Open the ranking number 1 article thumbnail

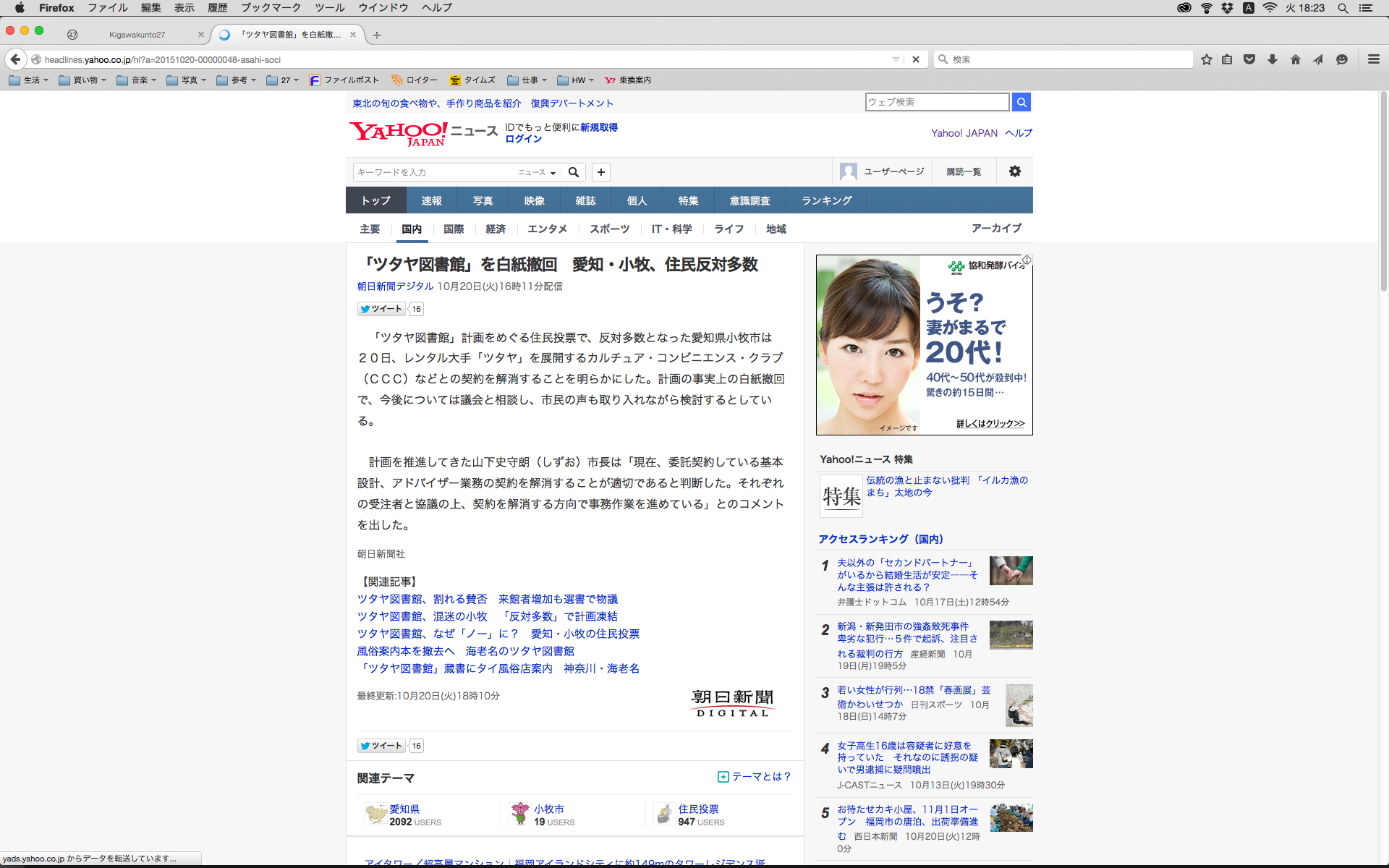(x=1011, y=571)
